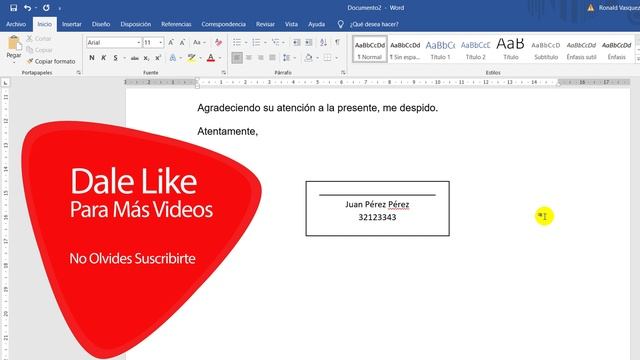
Task: Switch to the Insertar tab
Action: click(72, 24)
